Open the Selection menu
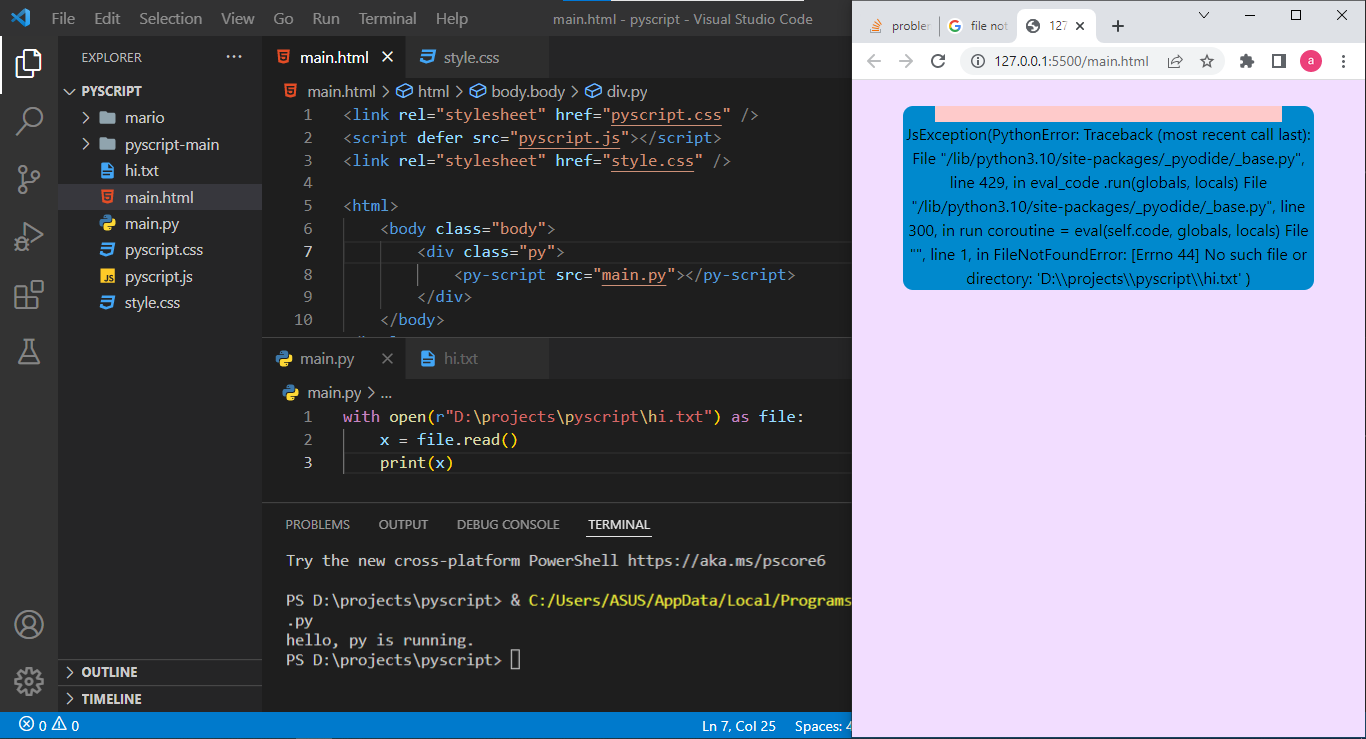This screenshot has height=739, width=1366. pos(170,18)
